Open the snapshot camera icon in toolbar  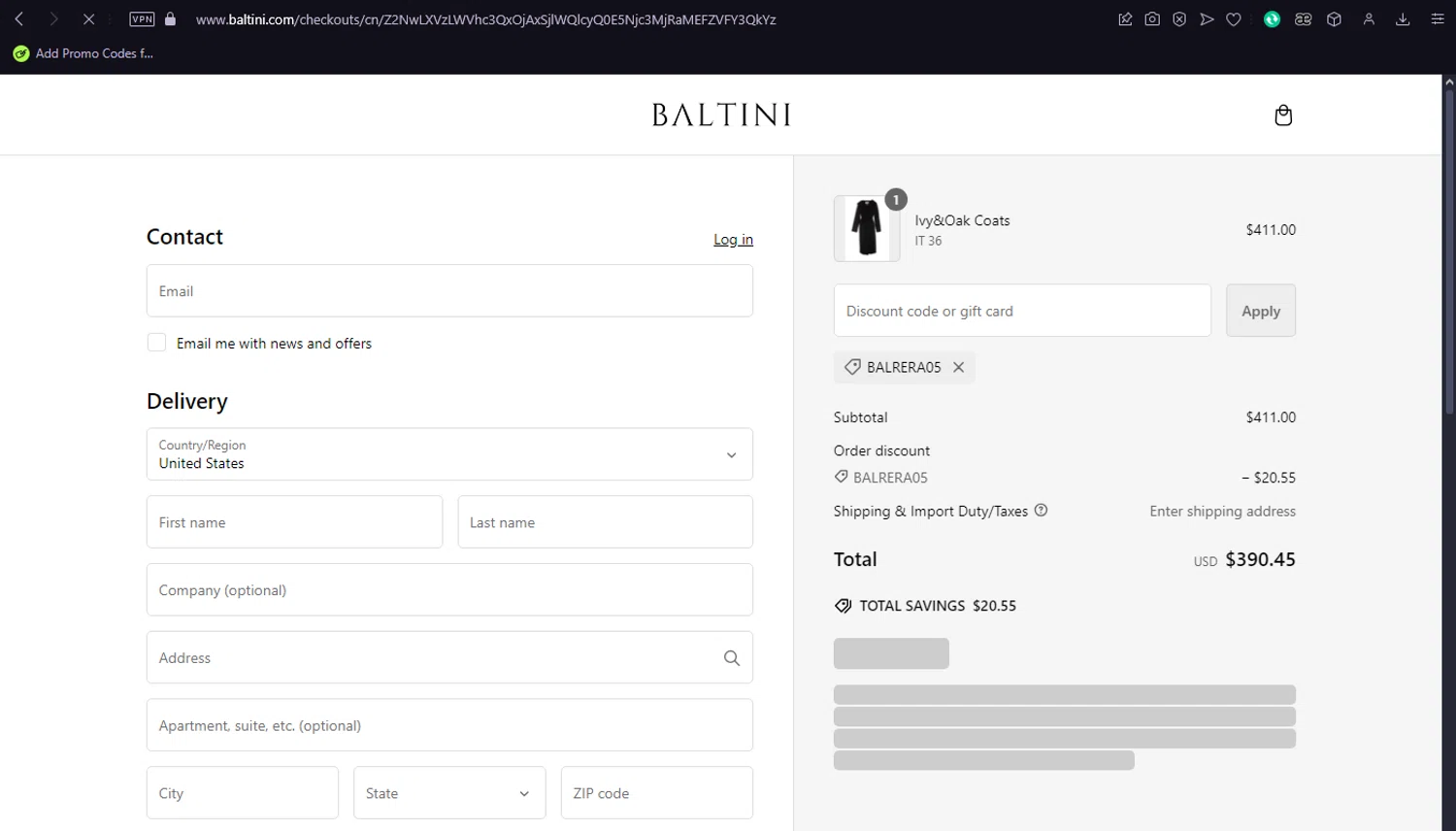tap(1152, 18)
